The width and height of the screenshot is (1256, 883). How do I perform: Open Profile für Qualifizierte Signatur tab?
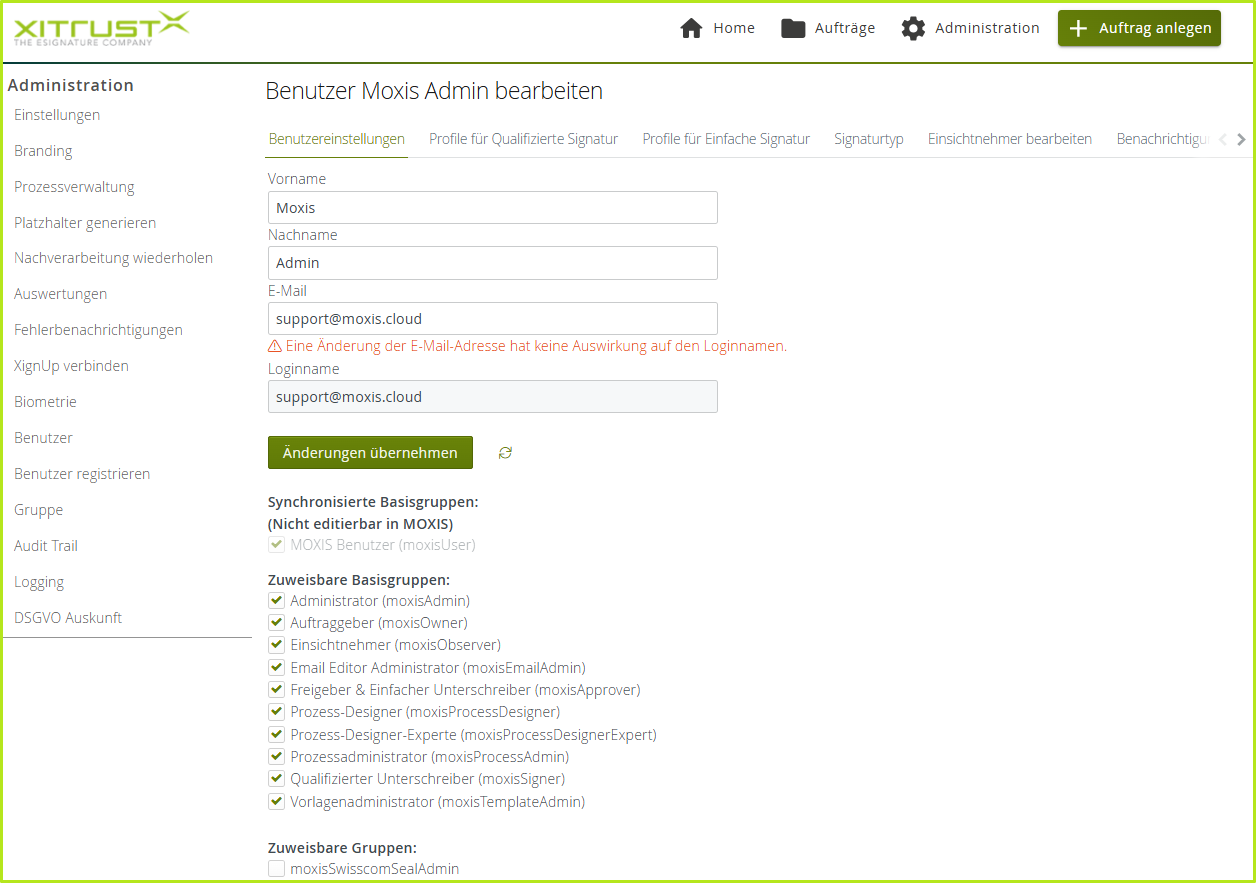pos(523,139)
